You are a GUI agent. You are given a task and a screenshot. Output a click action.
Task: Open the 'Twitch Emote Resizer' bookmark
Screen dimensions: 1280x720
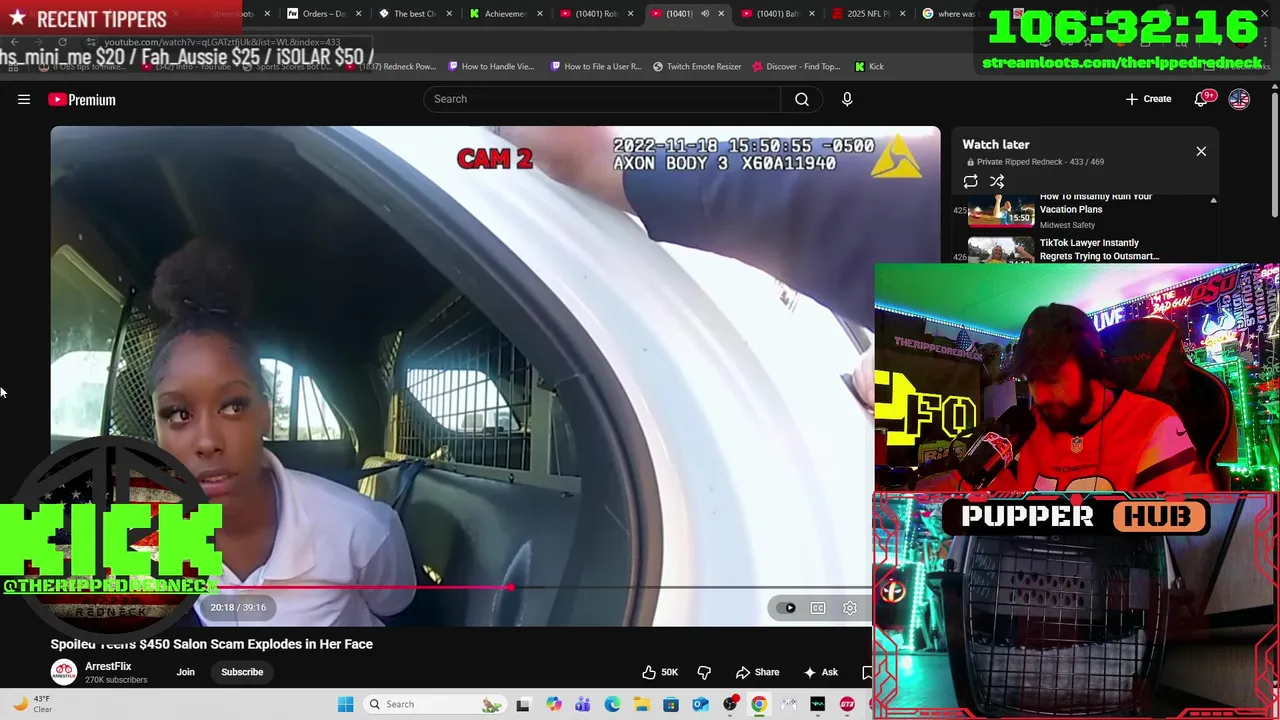(697, 66)
